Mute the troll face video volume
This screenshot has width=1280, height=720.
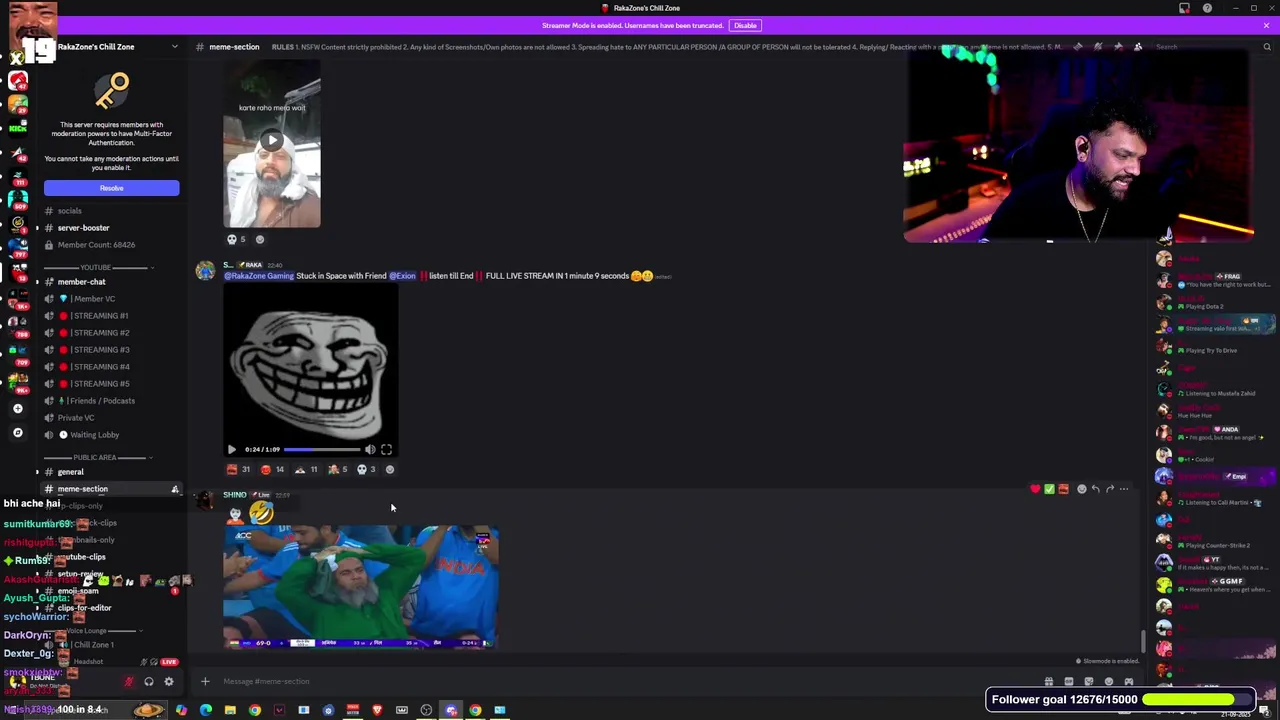[370, 450]
